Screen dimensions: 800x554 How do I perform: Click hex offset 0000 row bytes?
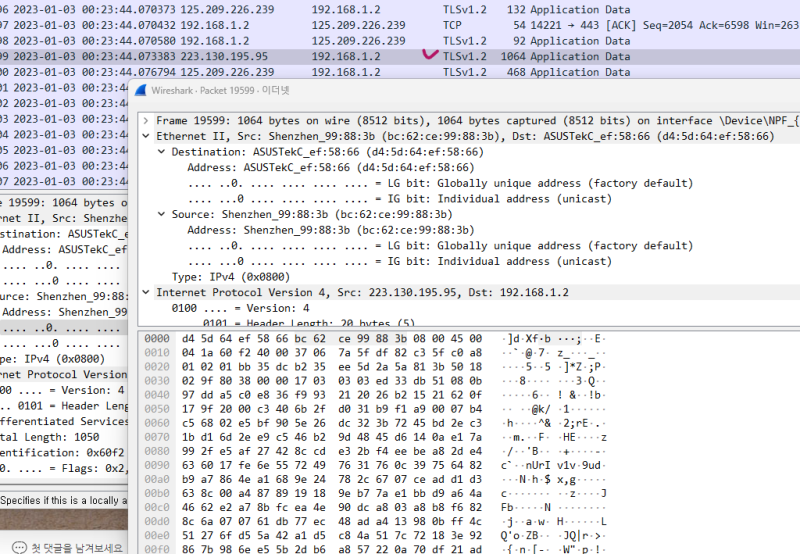(x=332, y=339)
